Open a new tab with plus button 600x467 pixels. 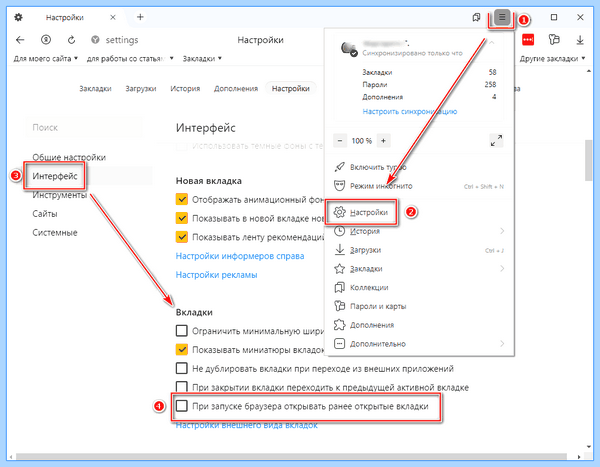pyautogui.click(x=140, y=17)
